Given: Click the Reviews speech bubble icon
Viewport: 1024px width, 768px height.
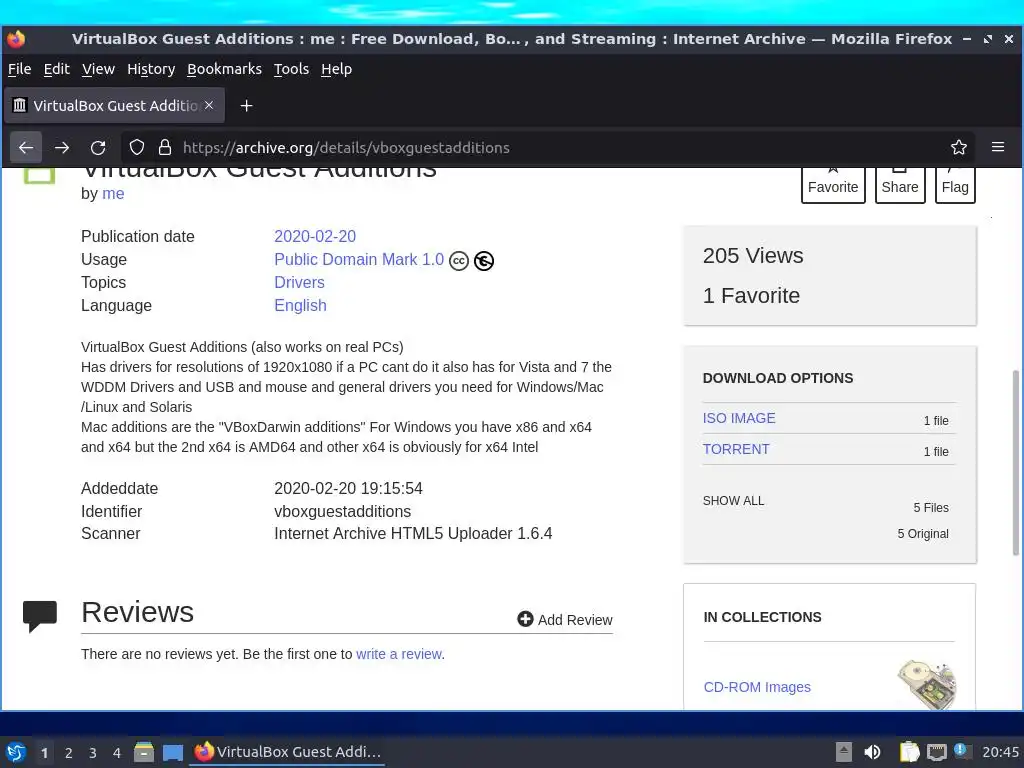Looking at the screenshot, I should coord(40,616).
